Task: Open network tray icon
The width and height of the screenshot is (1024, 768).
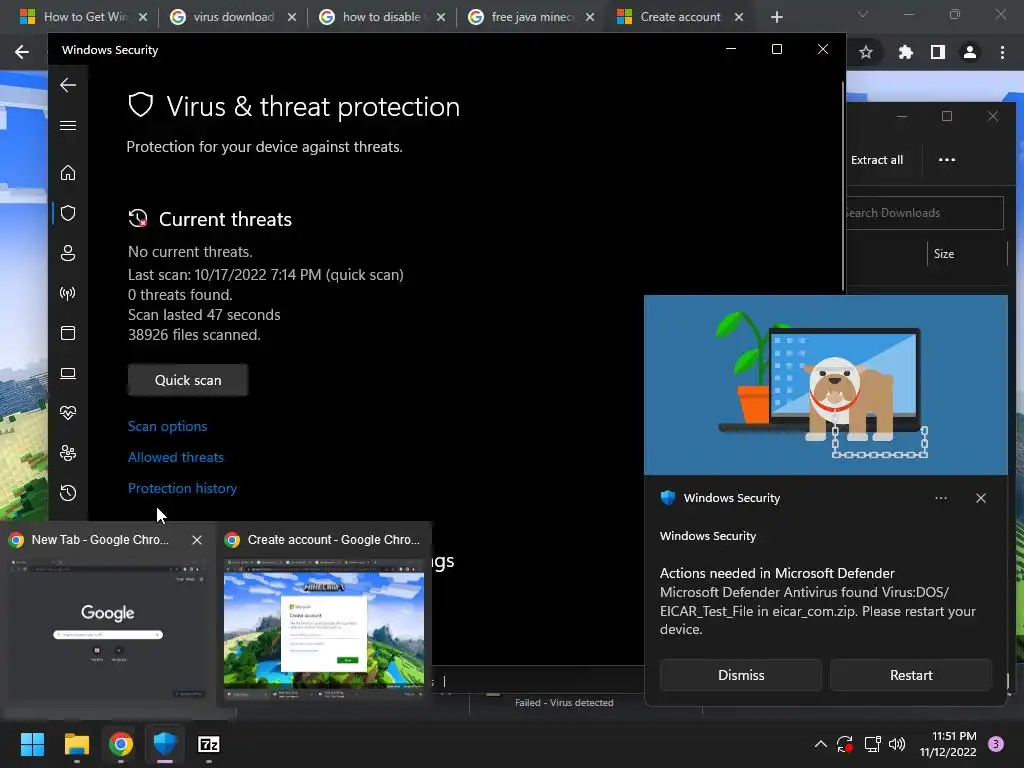Action: [x=872, y=744]
